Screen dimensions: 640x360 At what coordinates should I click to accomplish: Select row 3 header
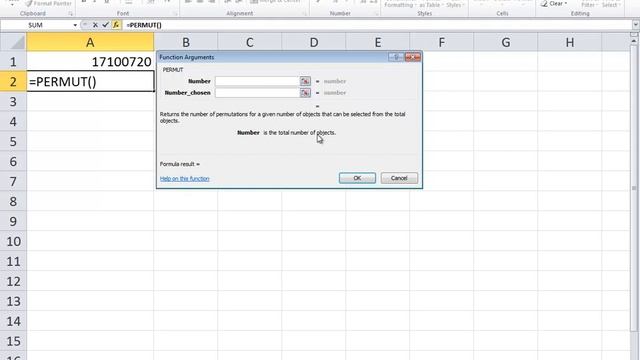pos(13,102)
